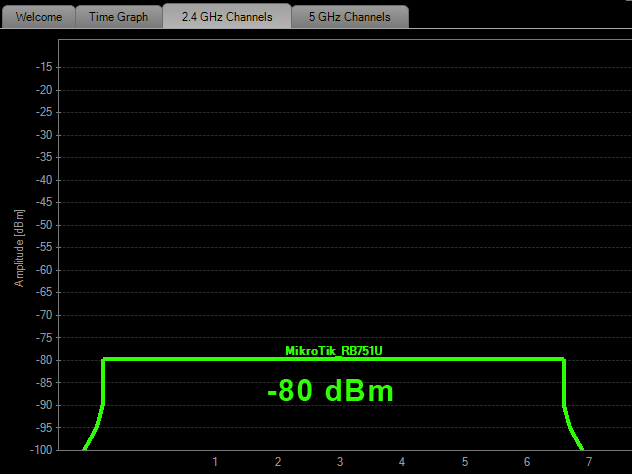Click channel 6 on the axis

click(x=527, y=462)
